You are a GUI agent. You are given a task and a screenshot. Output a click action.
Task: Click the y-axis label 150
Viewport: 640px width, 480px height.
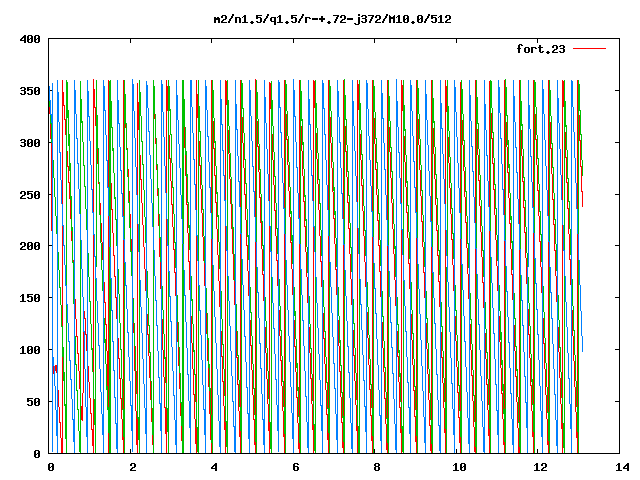point(30,298)
